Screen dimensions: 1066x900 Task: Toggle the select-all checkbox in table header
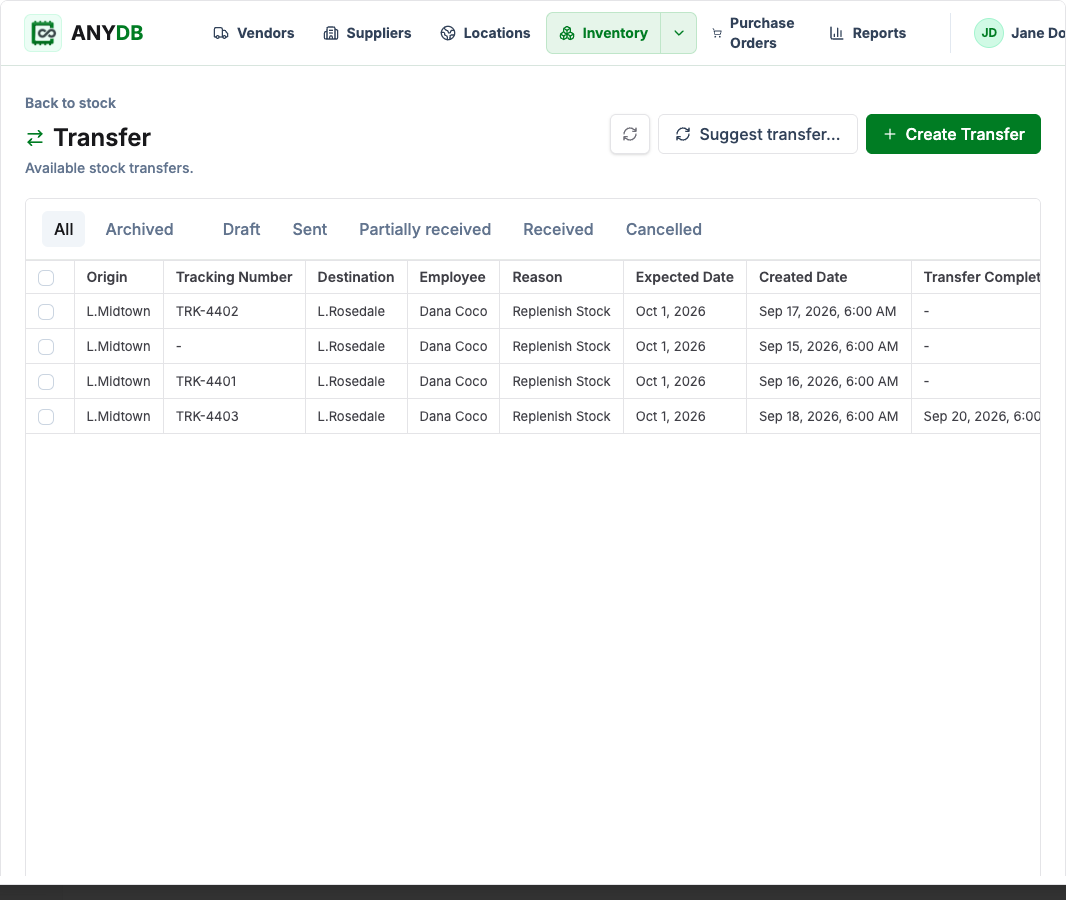tap(46, 277)
